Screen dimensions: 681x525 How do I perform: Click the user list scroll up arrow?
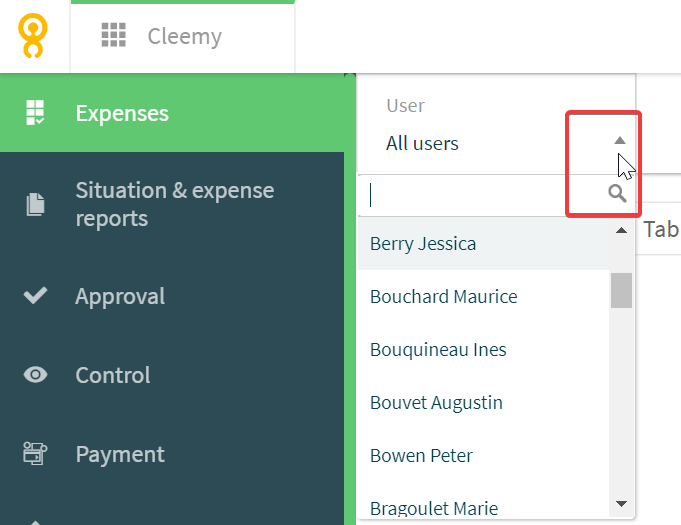click(x=621, y=231)
